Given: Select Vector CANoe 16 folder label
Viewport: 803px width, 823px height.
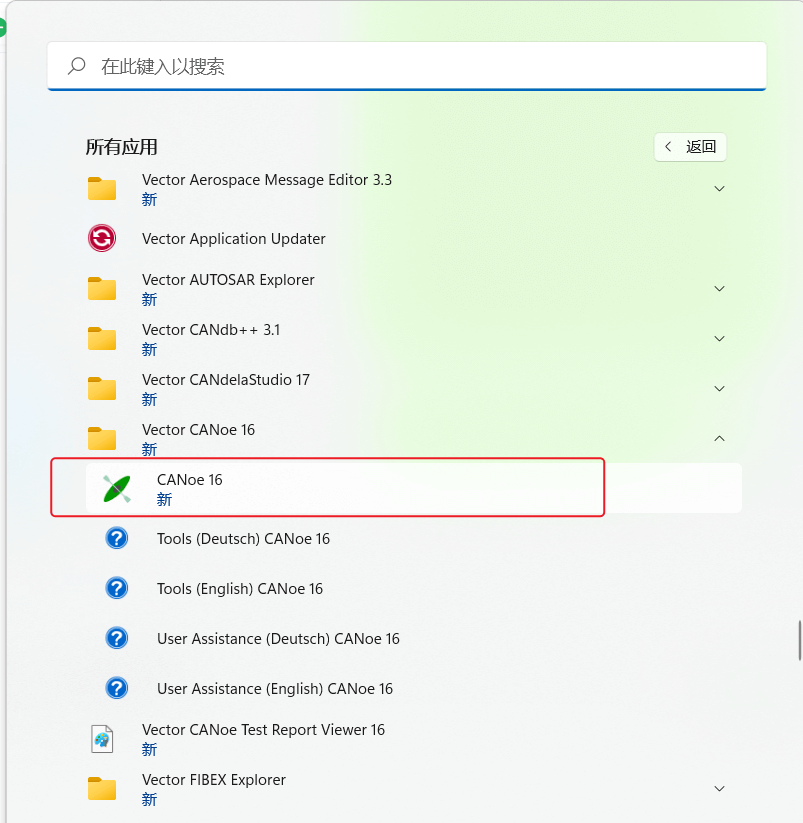Looking at the screenshot, I should (x=198, y=430).
